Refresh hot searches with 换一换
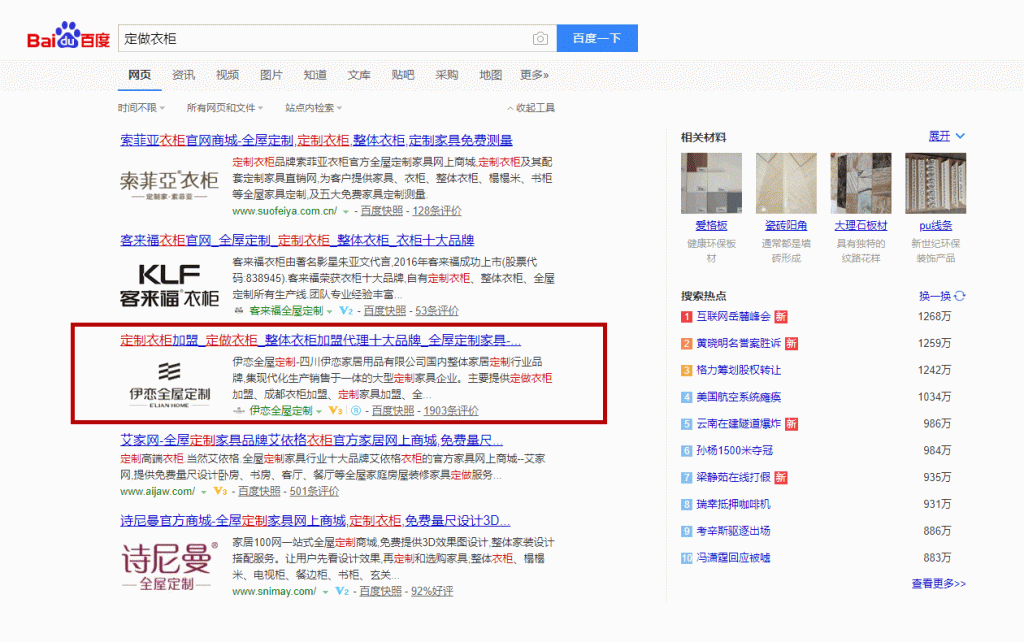 tap(942, 297)
